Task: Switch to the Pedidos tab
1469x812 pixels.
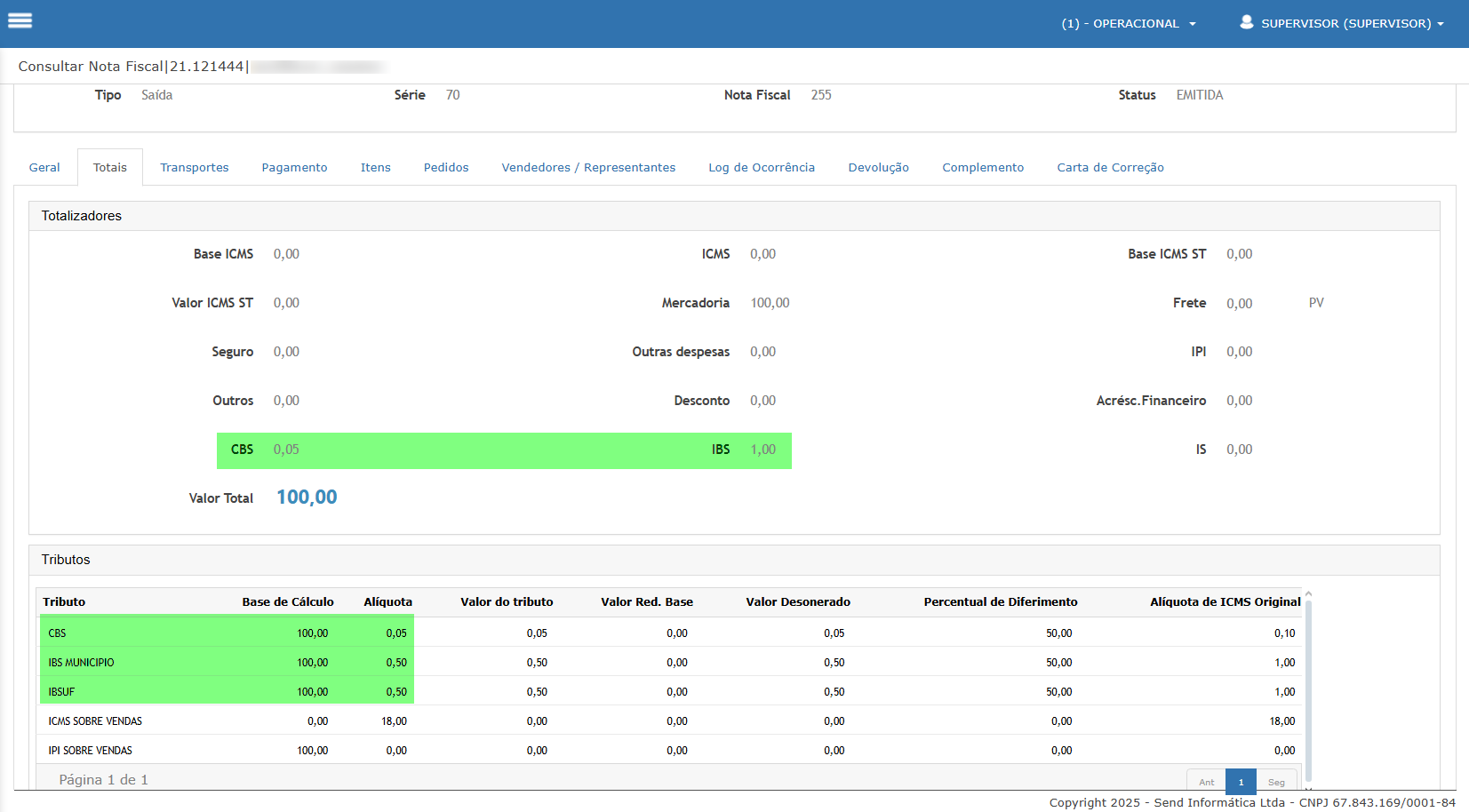Action: (446, 168)
